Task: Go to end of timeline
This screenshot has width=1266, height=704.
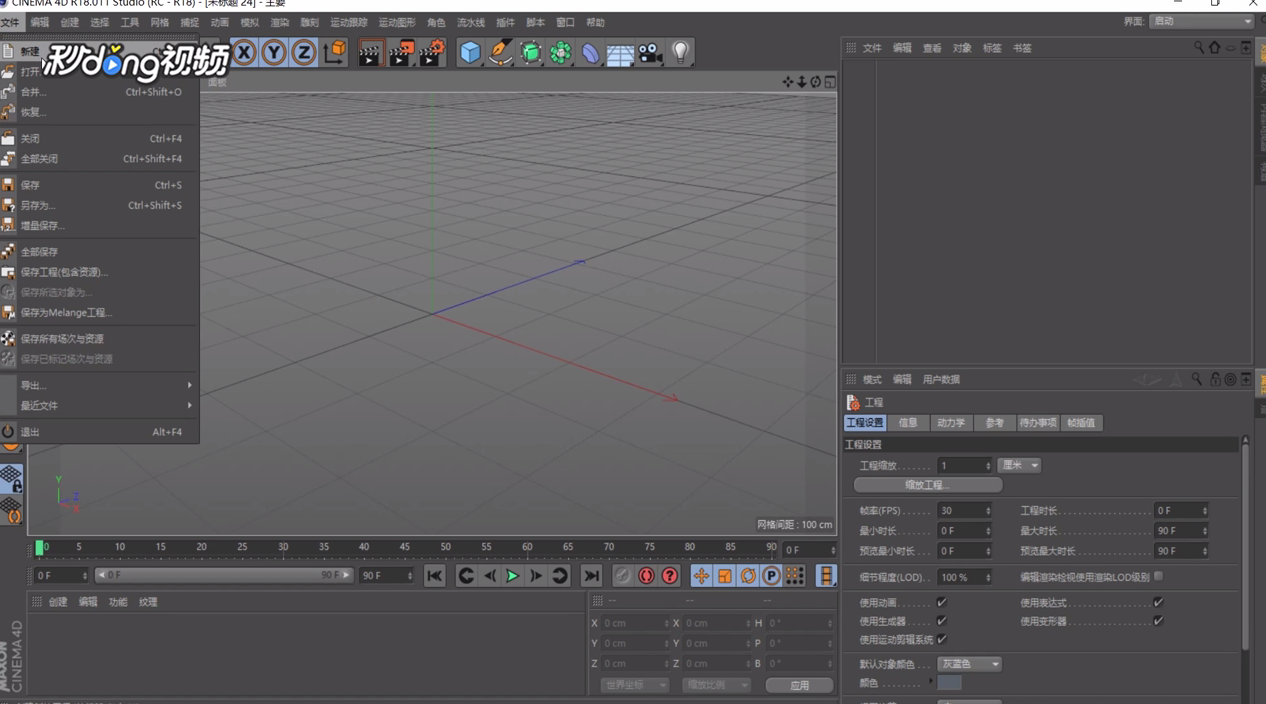Action: [x=591, y=576]
